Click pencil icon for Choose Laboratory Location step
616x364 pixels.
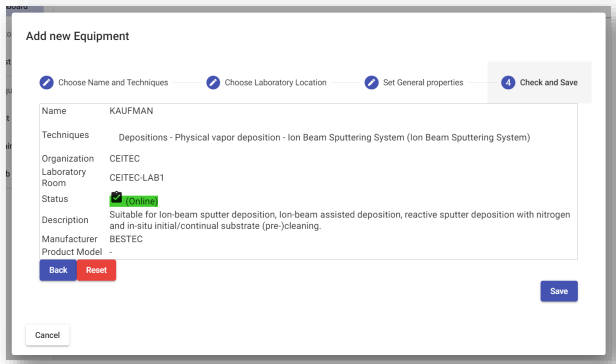pos(213,82)
